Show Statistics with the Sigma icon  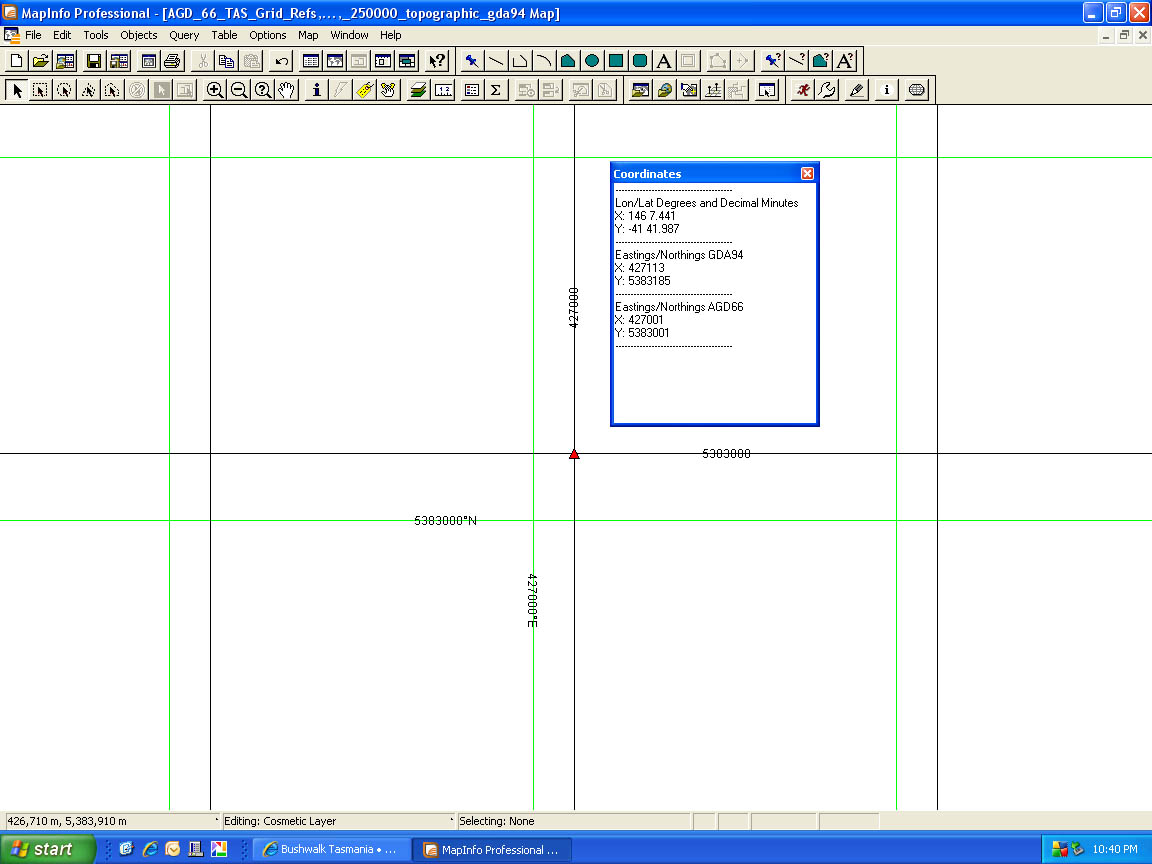click(x=496, y=90)
